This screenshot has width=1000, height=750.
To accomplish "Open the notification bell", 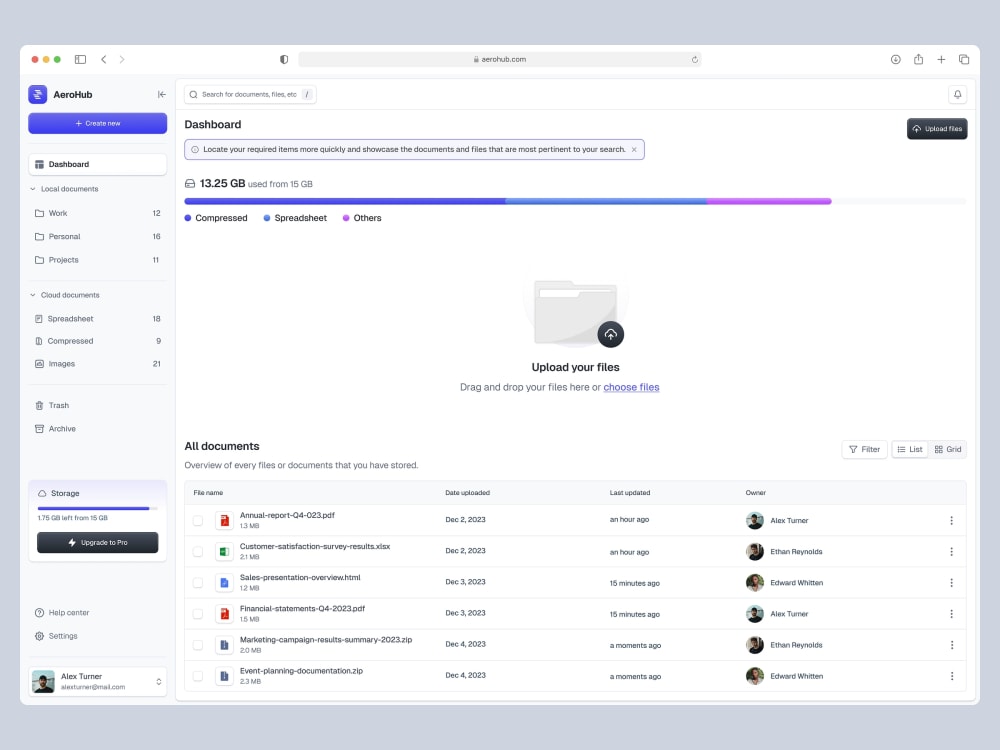I will (957, 93).
